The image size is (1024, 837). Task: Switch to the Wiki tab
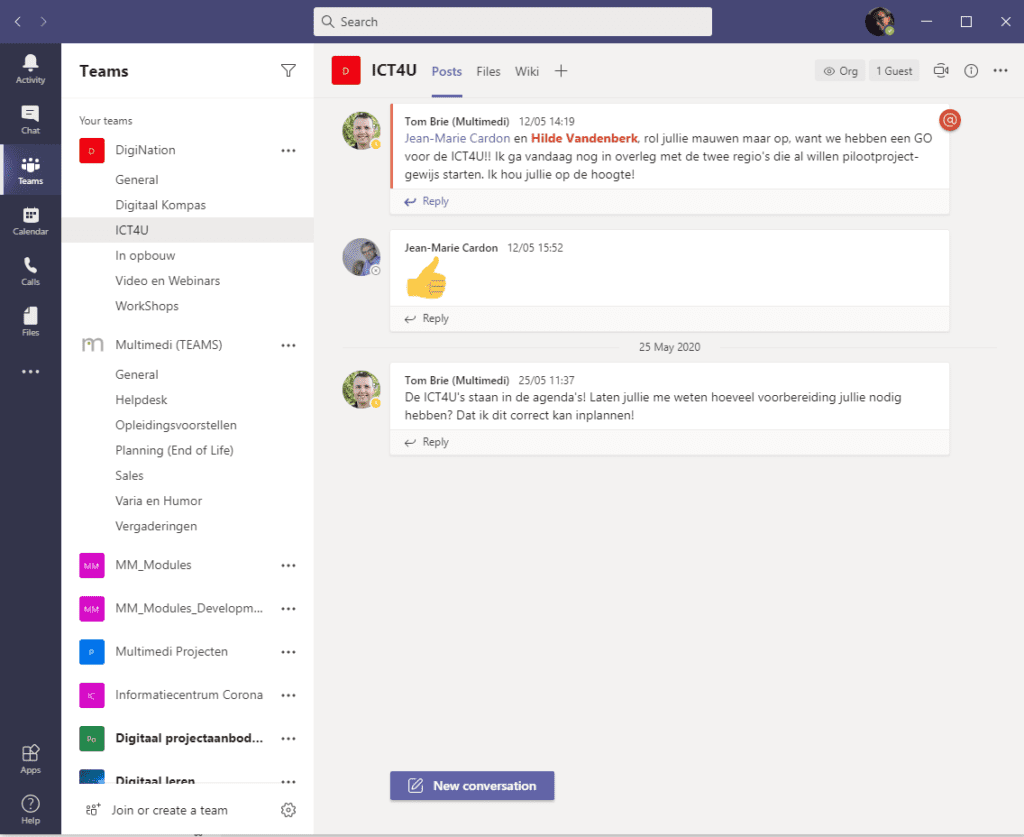coord(526,71)
